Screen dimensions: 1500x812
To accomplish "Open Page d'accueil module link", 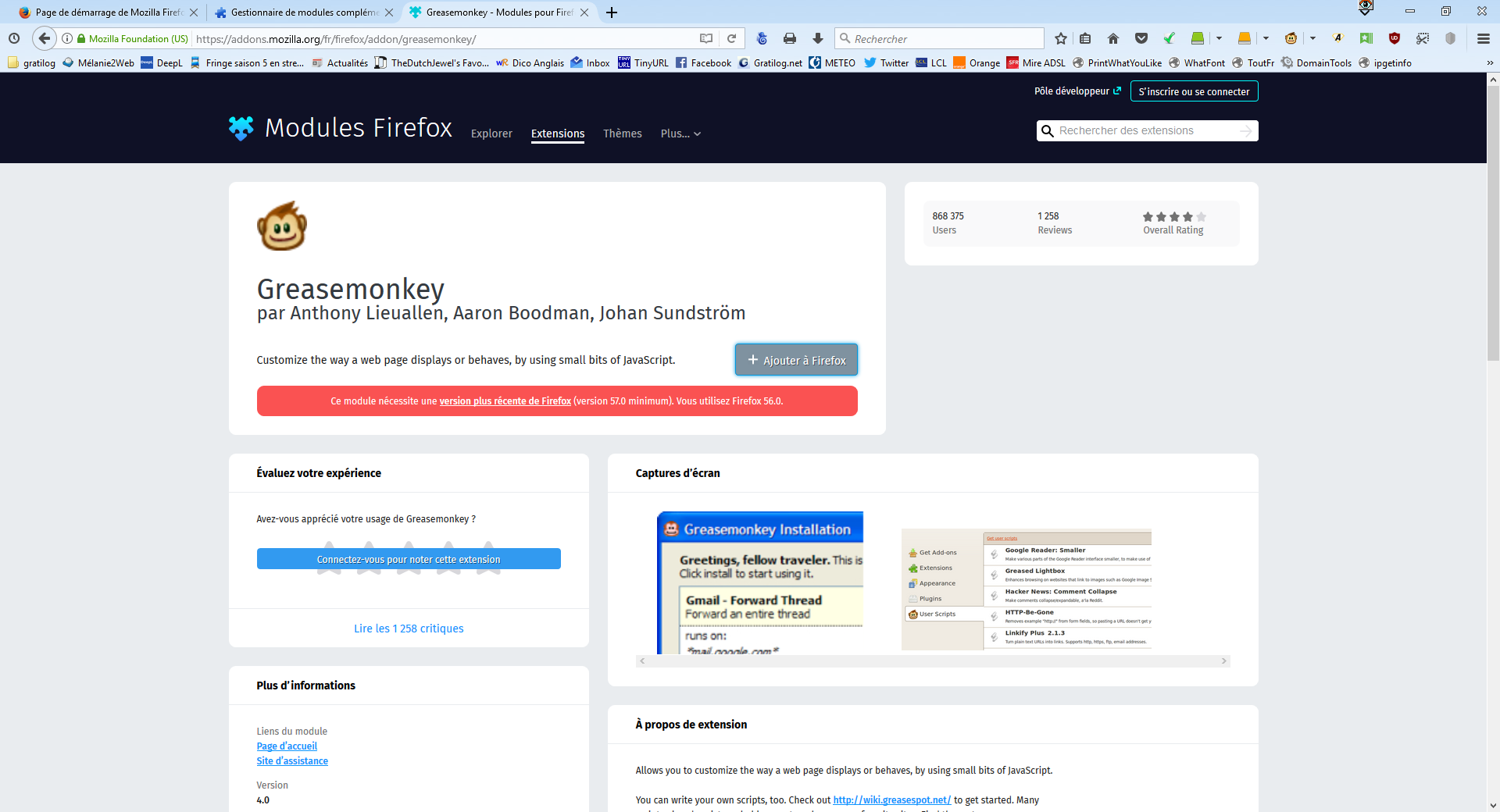I will click(287, 746).
